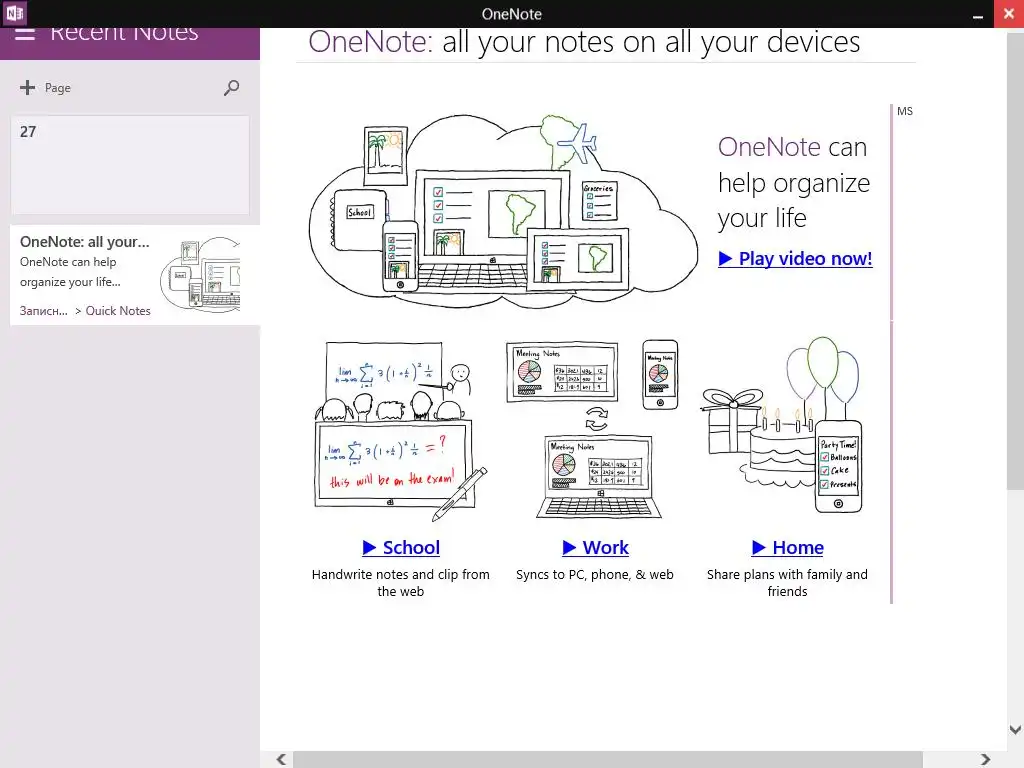1024x768 pixels.
Task: Click the horizontal scrollbar thumb
Action: coord(608,759)
